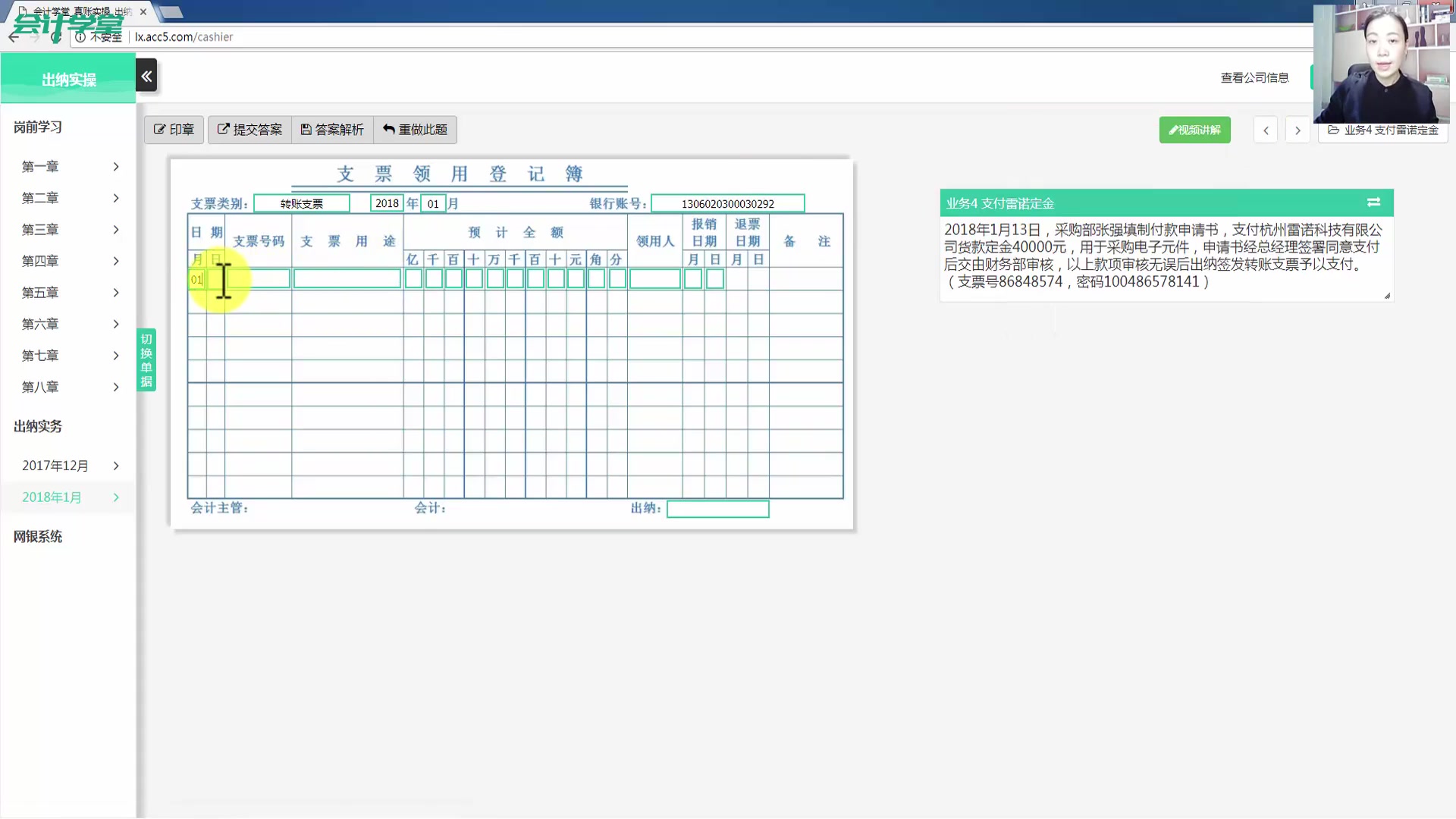This screenshot has width=1456, height=819.
Task: Open 业务4 支付雷诺定金 task selector
Action: click(1382, 130)
